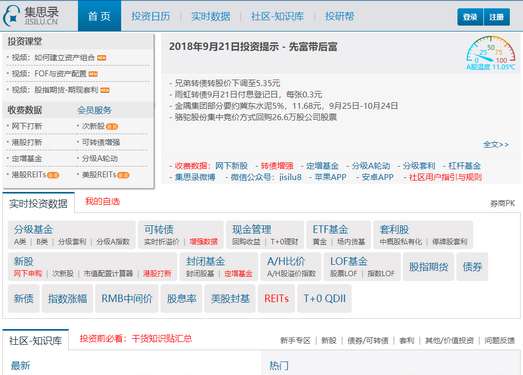Viewport: 523px width, 375px height.
Task: Click the 注册 button
Action: pos(496,17)
